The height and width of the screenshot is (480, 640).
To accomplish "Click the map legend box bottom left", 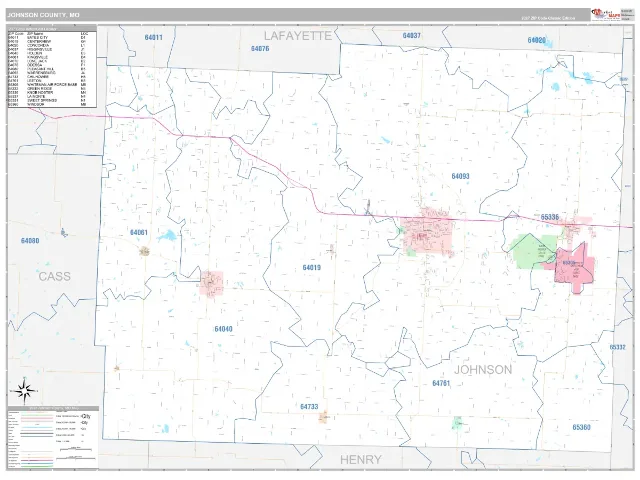I will 53,437.
